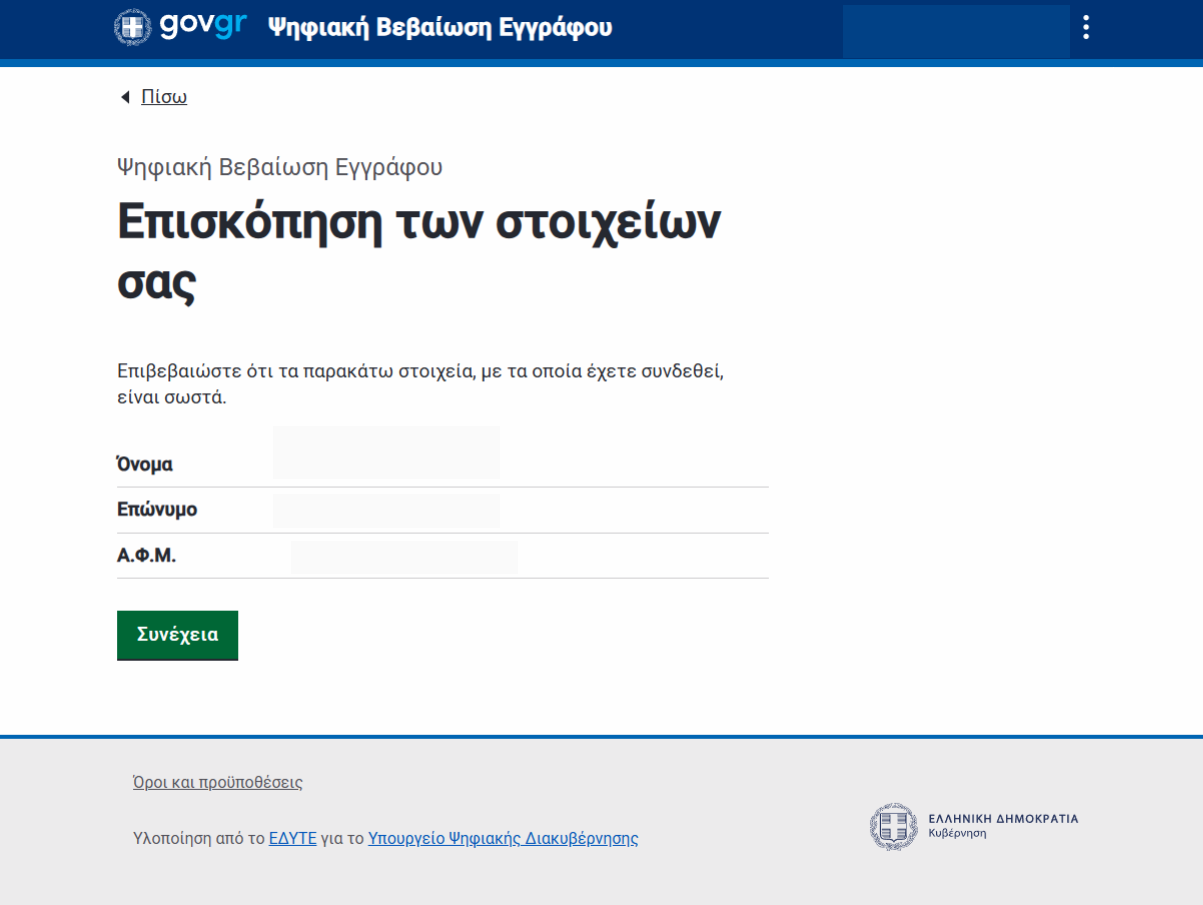Click the Όνομα row label
Viewport: 1203px width, 905px height.
145,464
